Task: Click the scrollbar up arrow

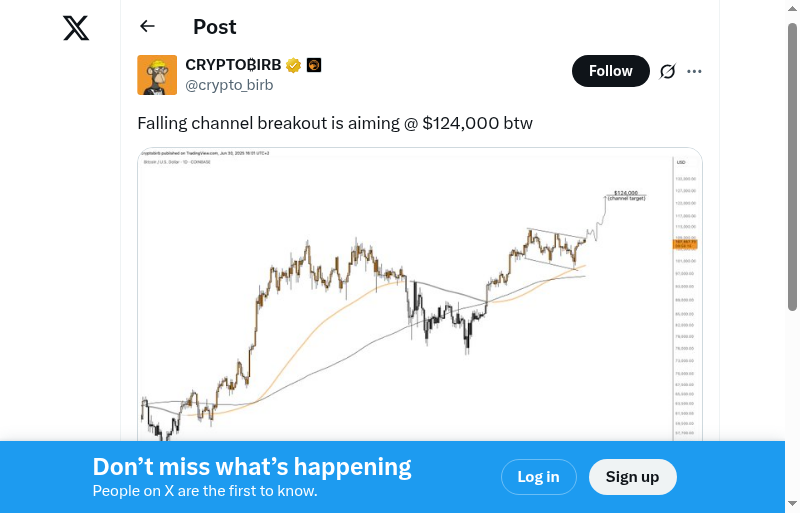Action: pos(793,8)
